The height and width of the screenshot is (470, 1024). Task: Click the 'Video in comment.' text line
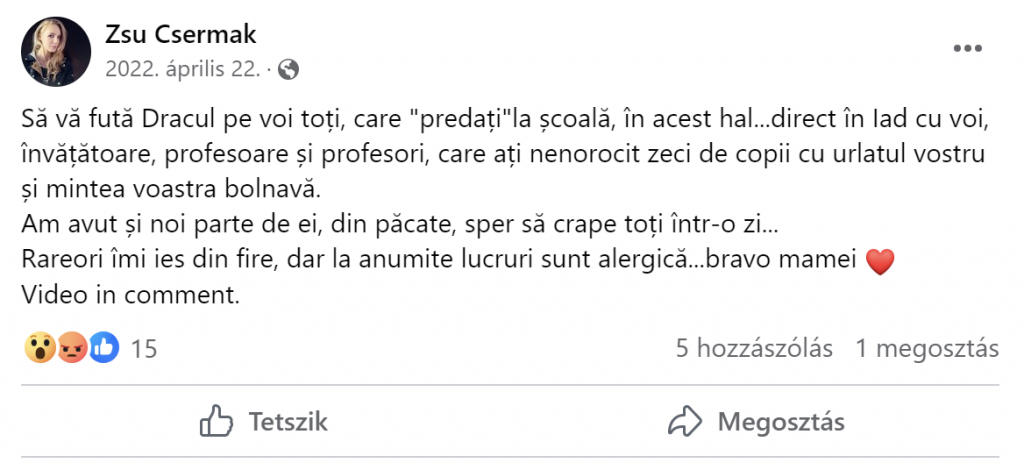131,295
